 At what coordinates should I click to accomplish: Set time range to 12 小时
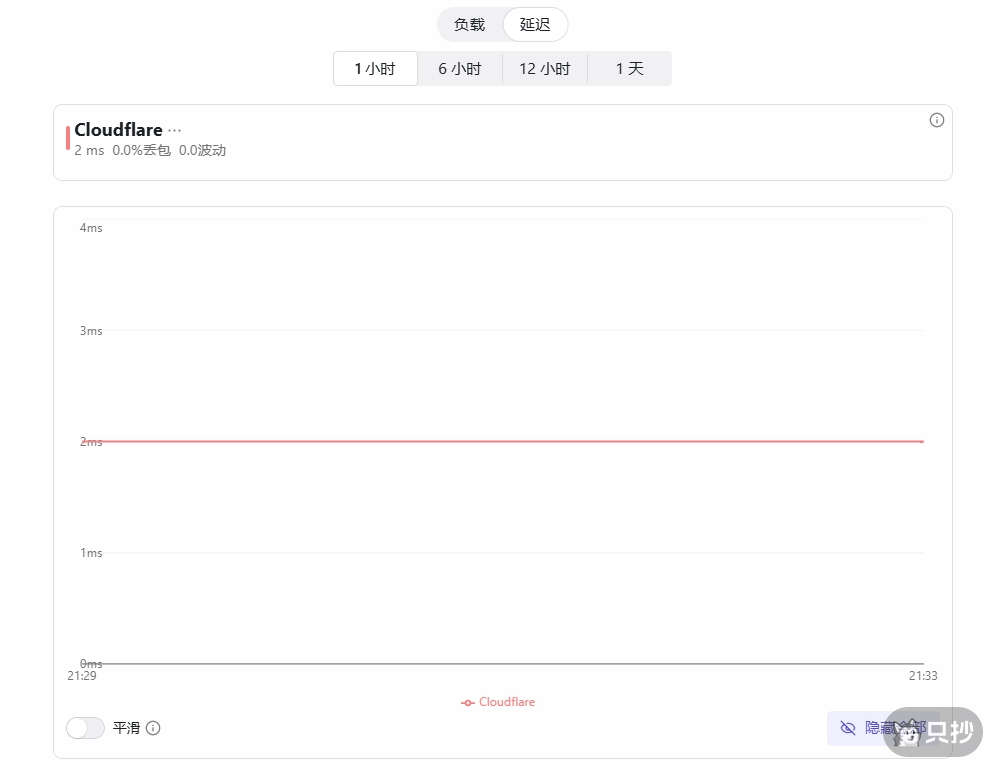(544, 69)
